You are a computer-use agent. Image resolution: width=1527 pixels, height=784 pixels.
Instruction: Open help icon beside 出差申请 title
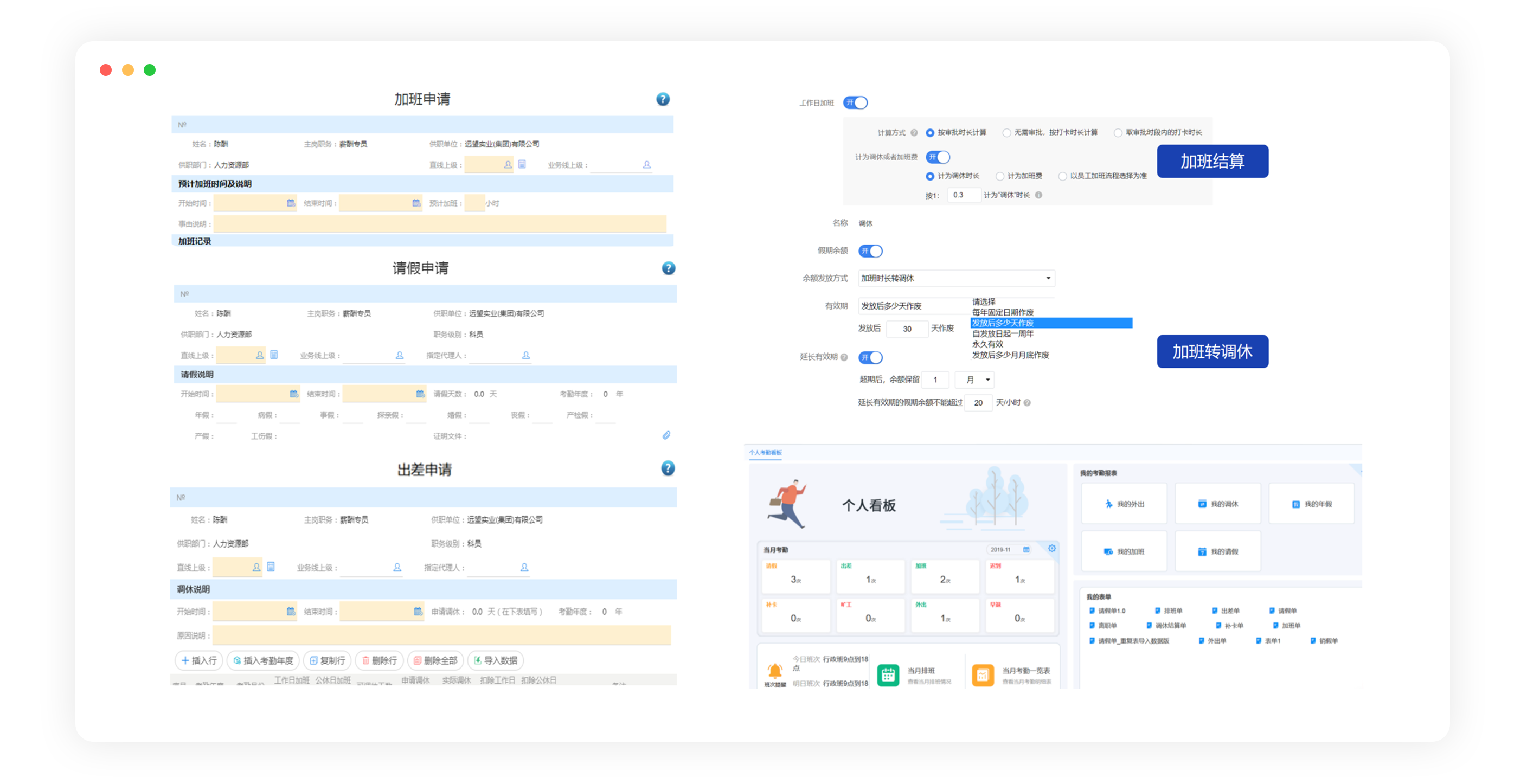point(668,468)
